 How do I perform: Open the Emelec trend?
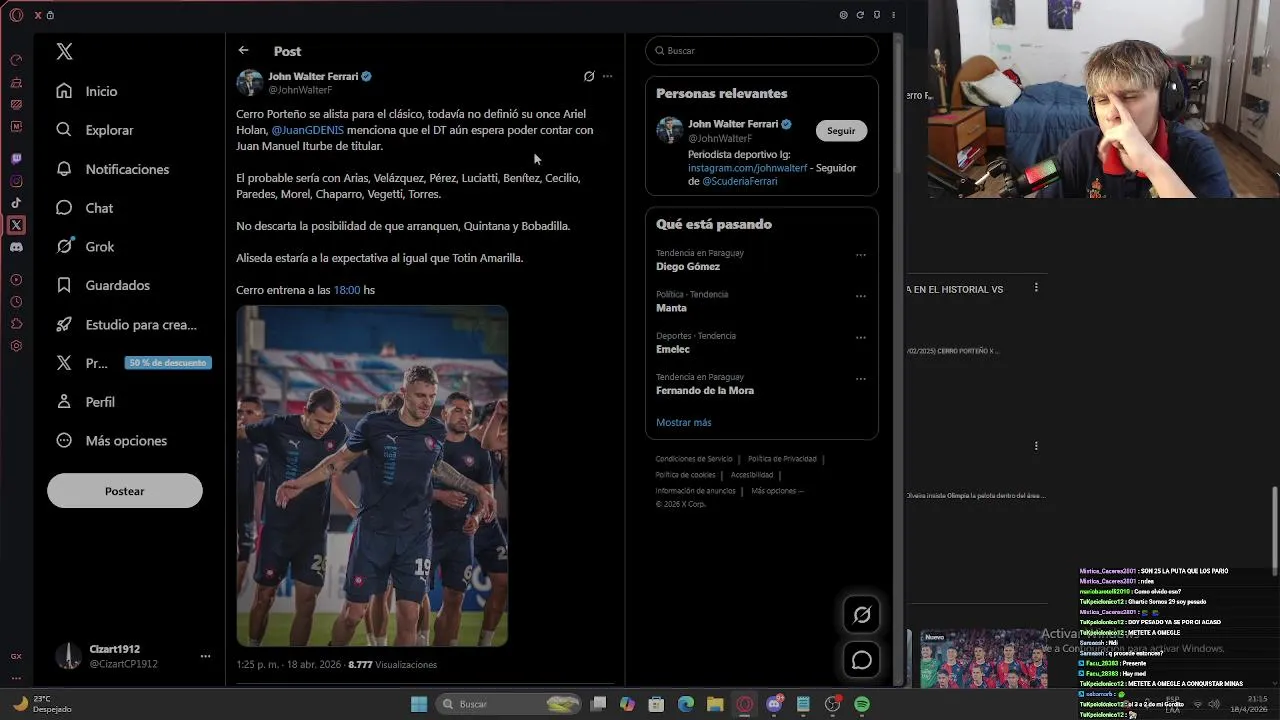673,349
